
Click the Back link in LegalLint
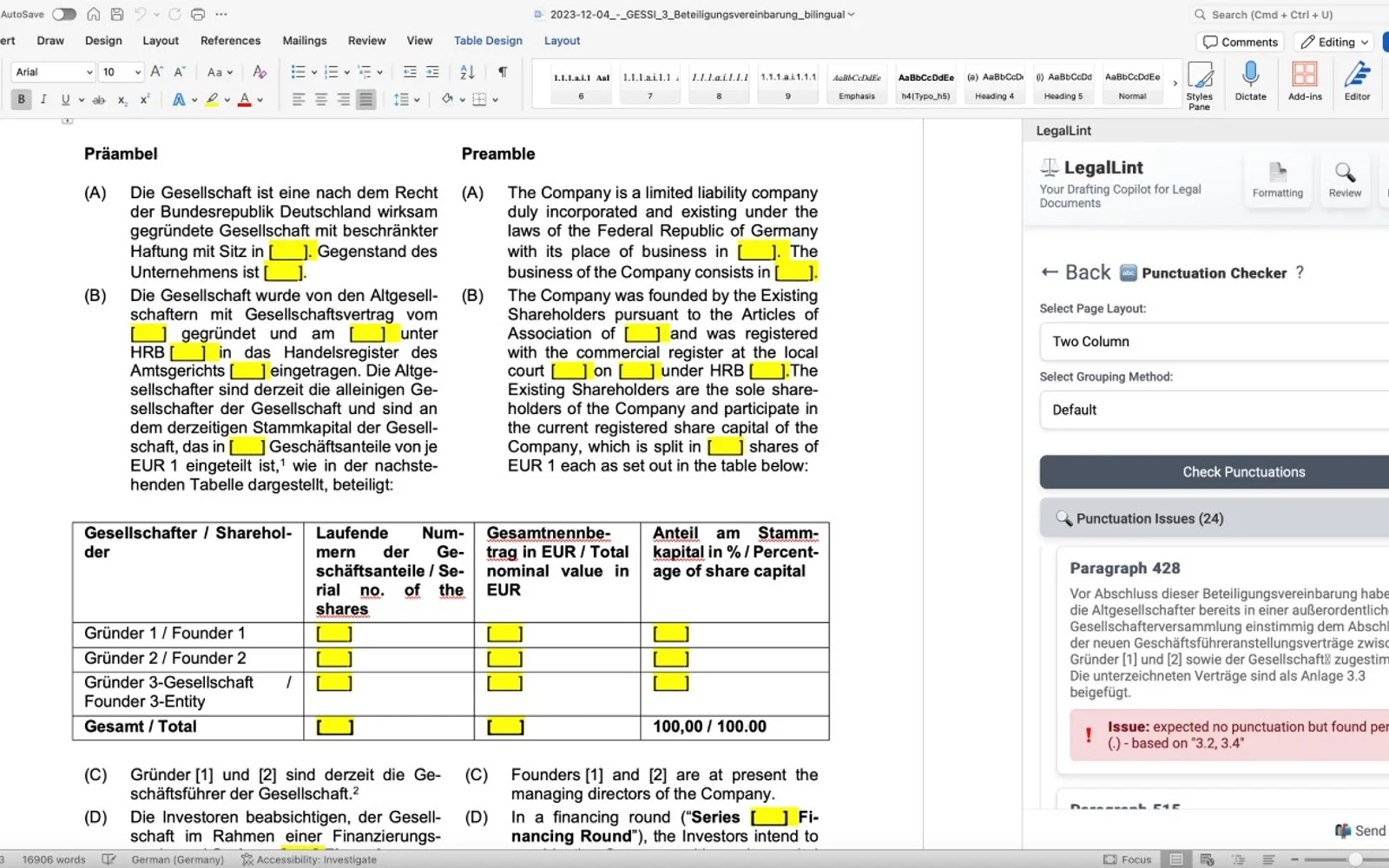point(1076,273)
